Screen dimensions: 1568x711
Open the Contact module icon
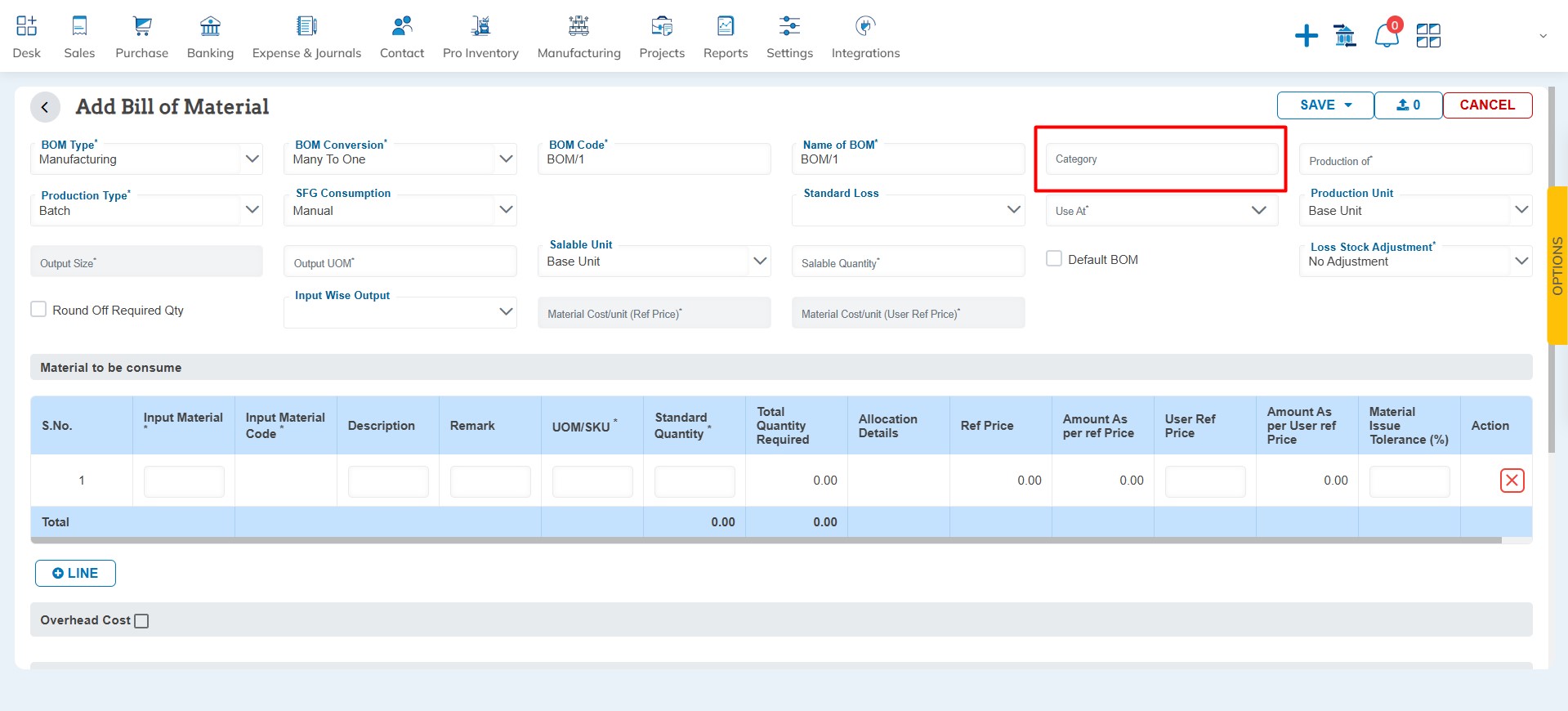click(402, 26)
